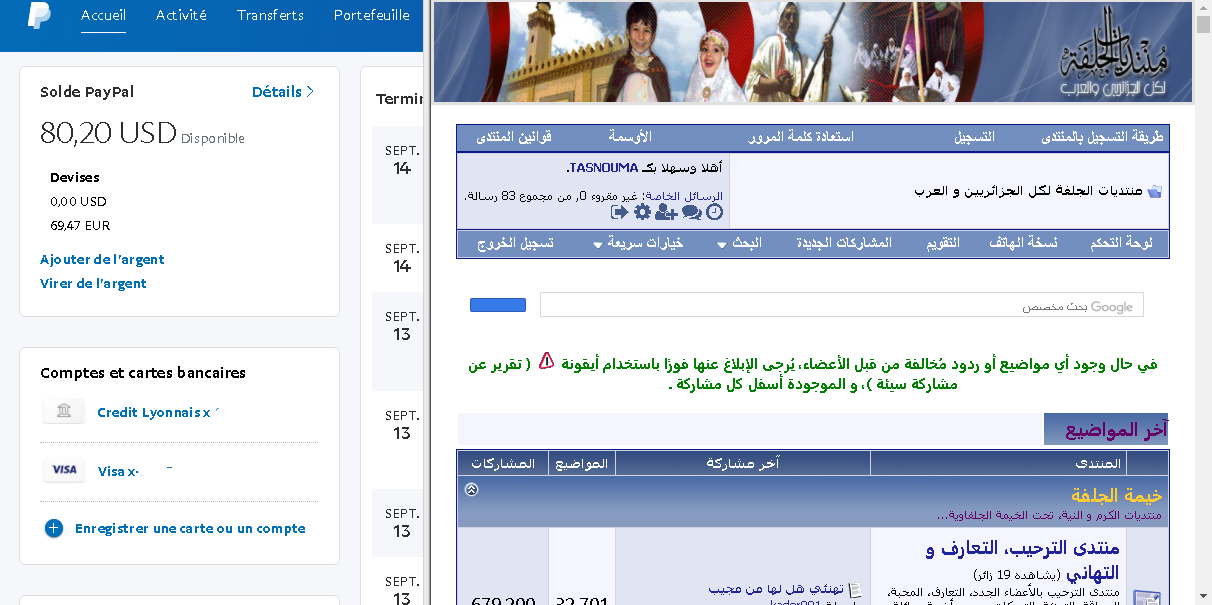This screenshot has width=1212, height=605.
Task: Open the Activité tab in PayPal
Action: tap(181, 15)
